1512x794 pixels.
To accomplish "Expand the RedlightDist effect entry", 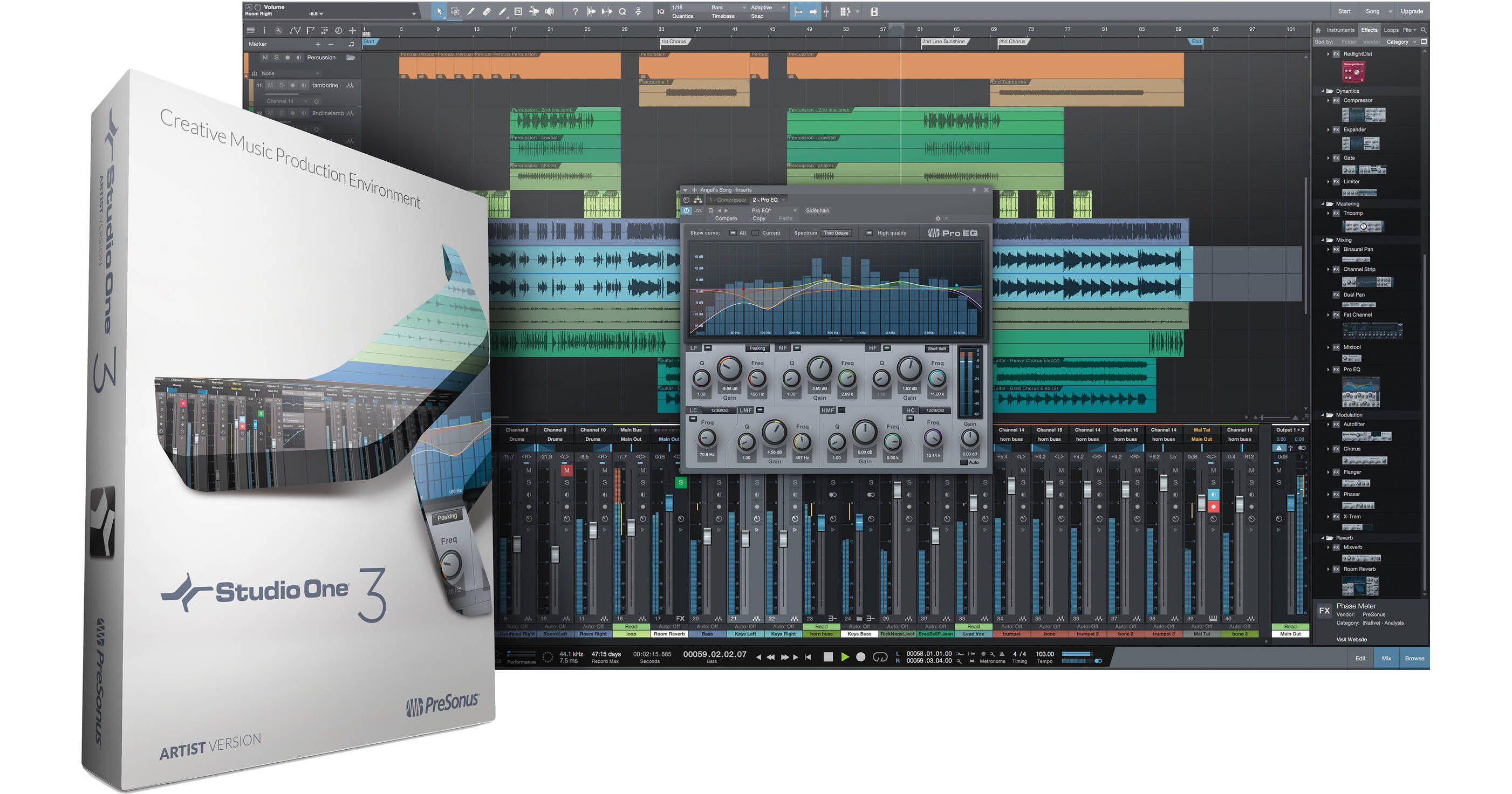I will [1328, 54].
